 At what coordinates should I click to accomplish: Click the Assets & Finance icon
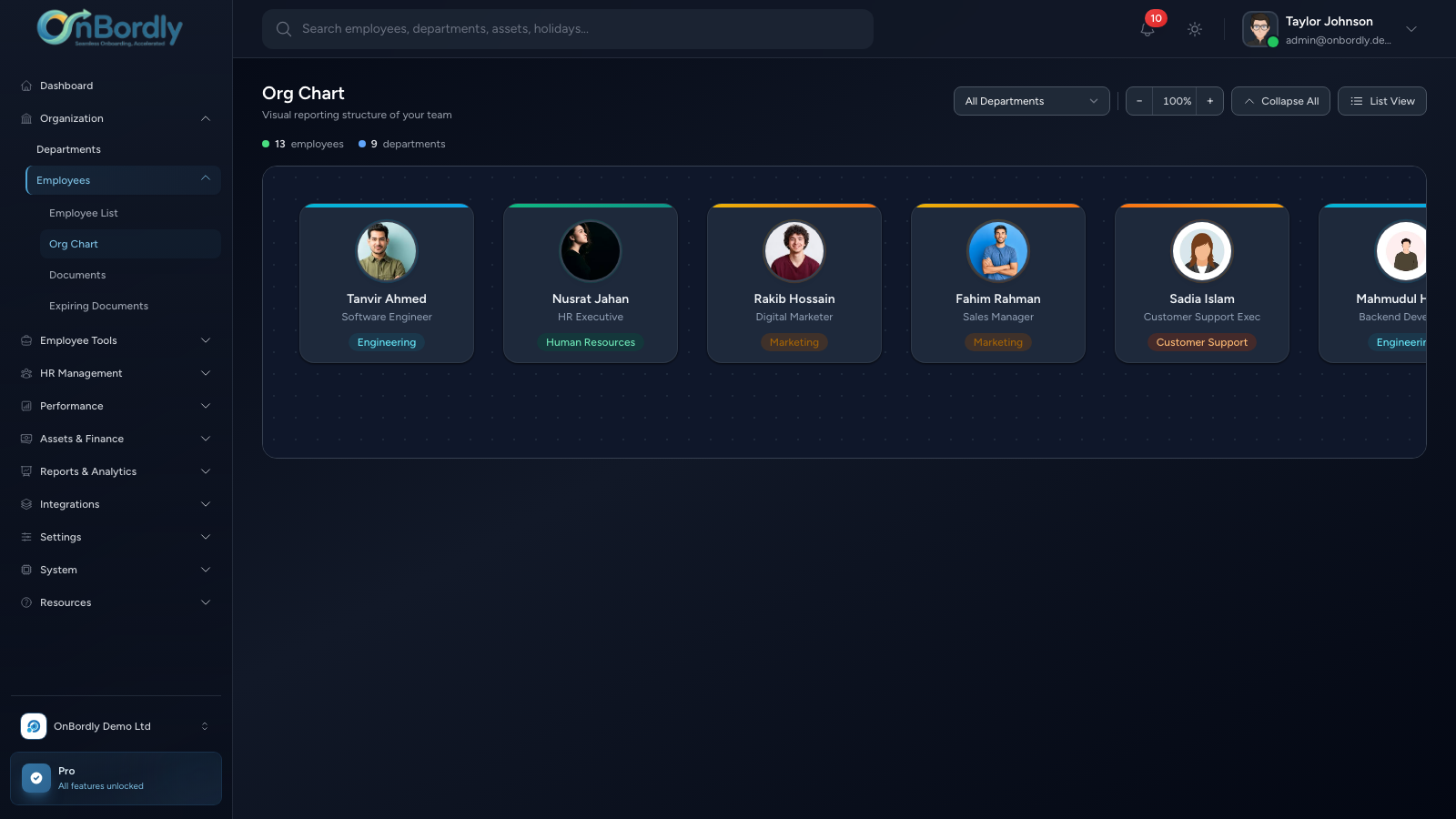(x=26, y=439)
